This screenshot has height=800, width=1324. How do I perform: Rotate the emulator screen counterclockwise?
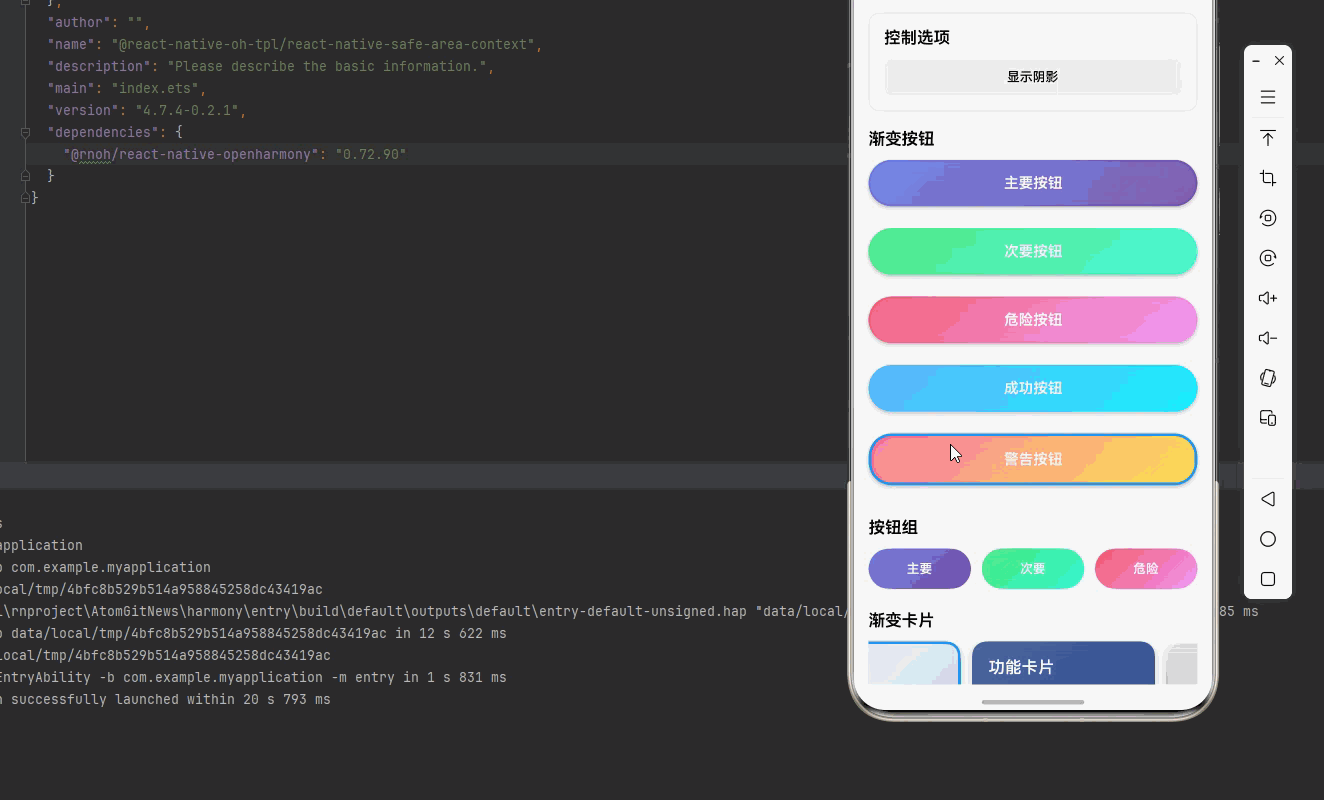click(1268, 218)
